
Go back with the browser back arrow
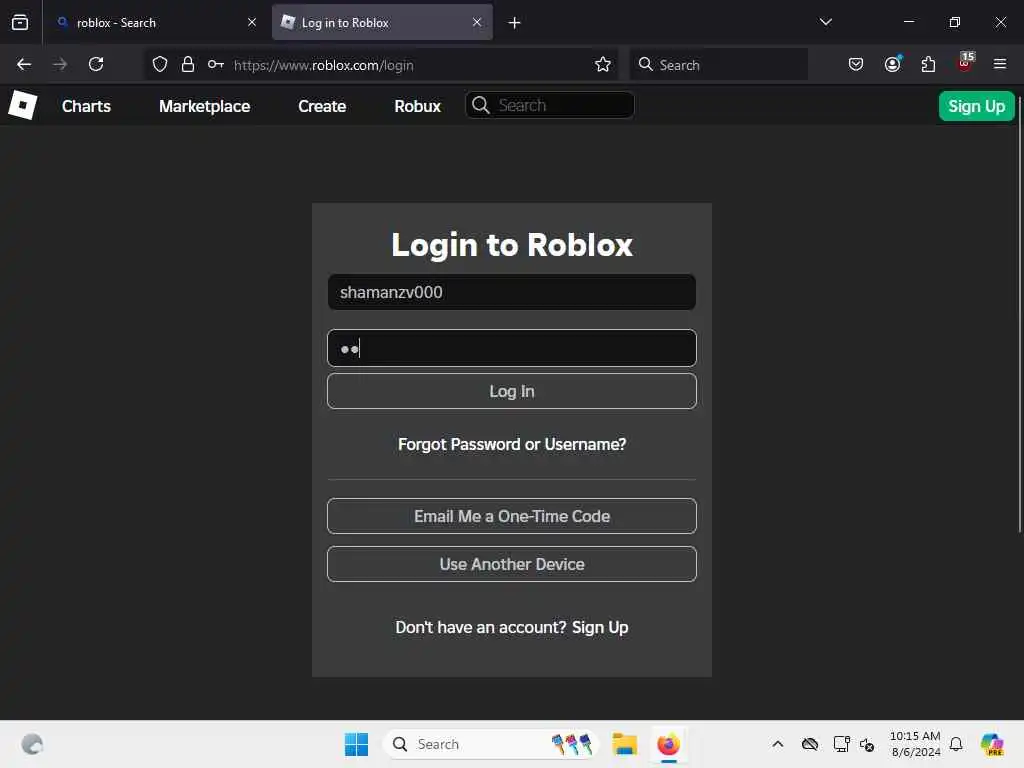(x=24, y=64)
